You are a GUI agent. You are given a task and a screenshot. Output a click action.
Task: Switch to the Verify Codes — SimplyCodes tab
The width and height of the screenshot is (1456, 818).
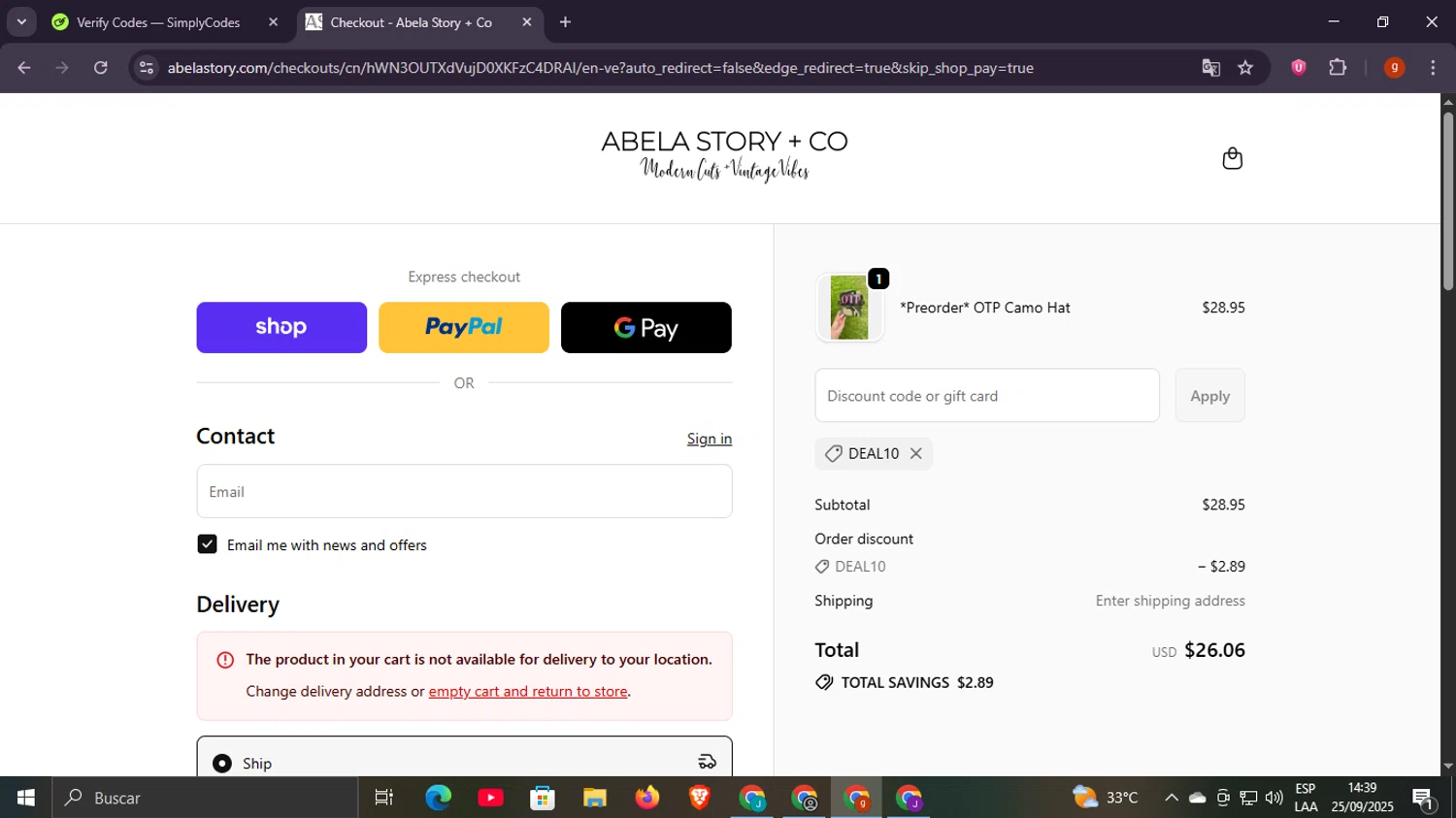pos(158,22)
